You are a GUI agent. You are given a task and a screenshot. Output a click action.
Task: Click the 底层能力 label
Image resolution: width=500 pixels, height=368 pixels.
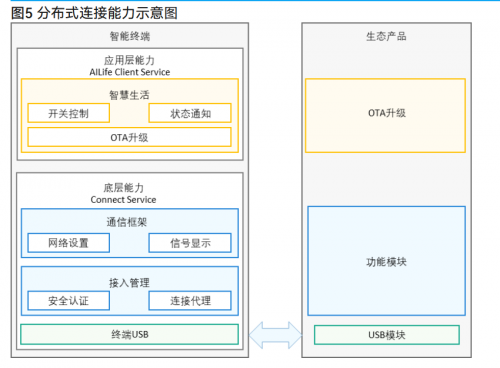click(124, 188)
